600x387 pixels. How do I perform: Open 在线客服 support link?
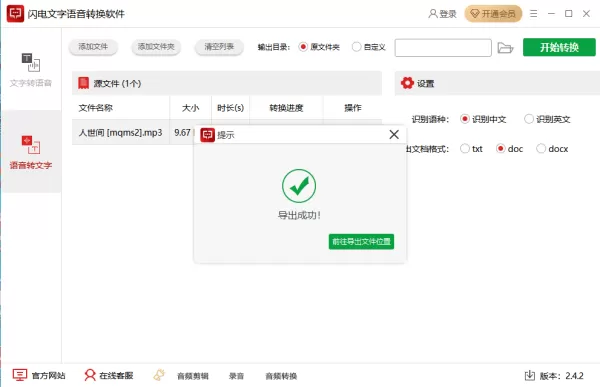109,376
